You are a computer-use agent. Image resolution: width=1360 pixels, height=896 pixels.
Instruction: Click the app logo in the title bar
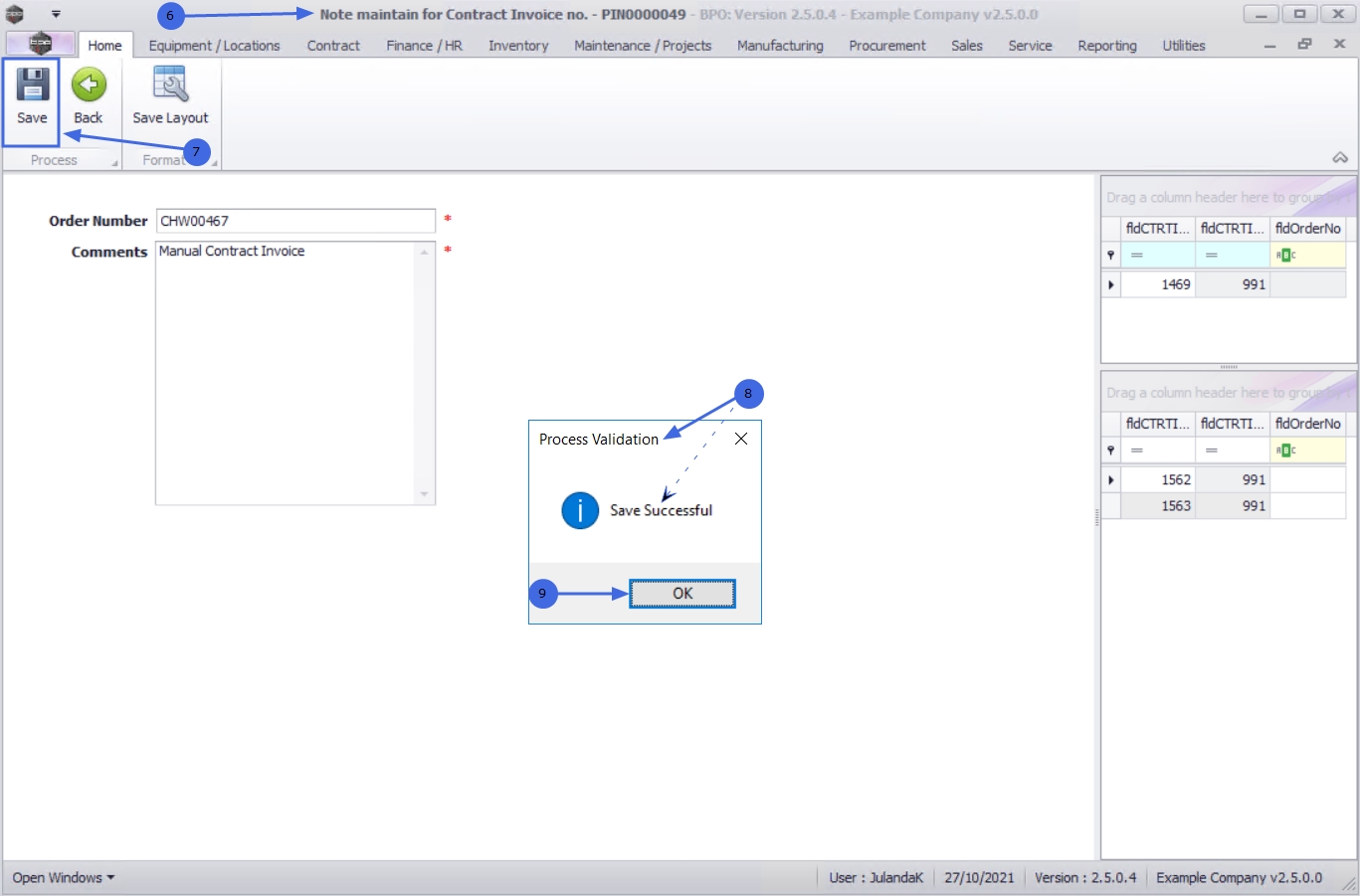(15, 14)
